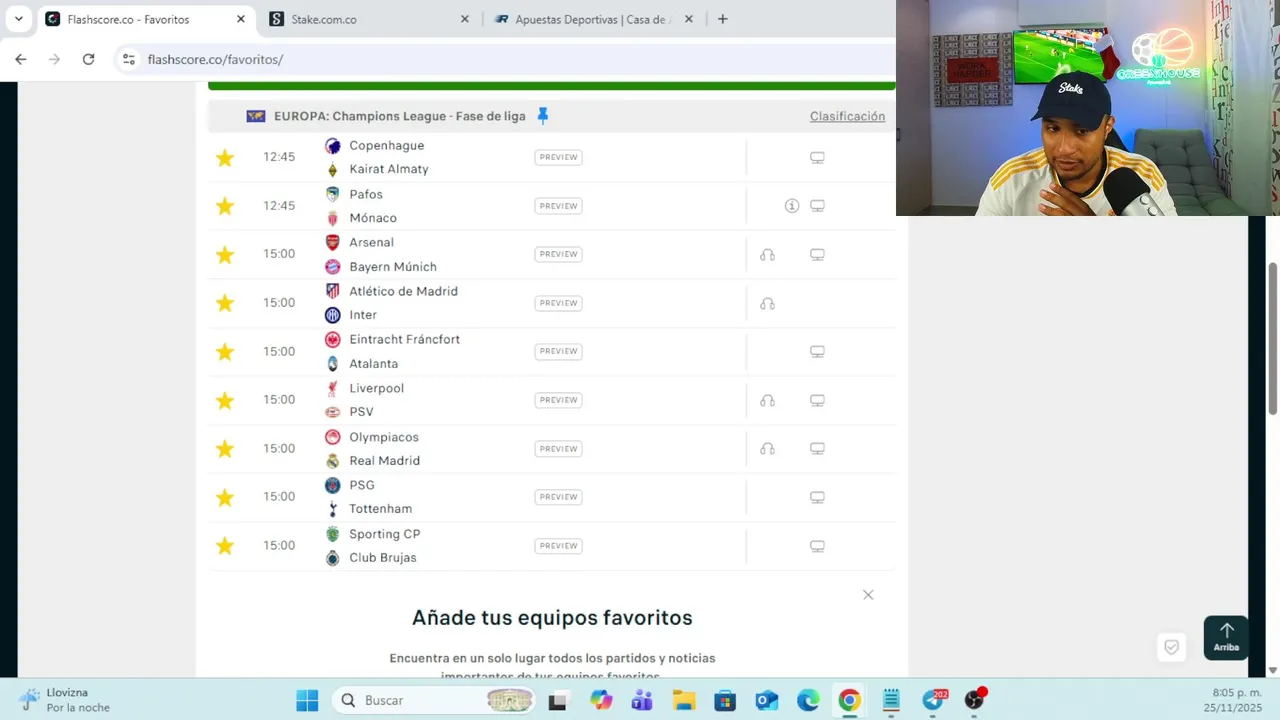Viewport: 1280px width, 720px height.
Task: Click the Champions League pin icon
Action: (x=542, y=116)
